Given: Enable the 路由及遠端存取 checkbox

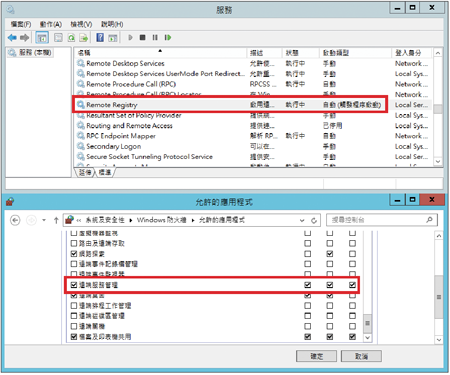Looking at the screenshot, I should [74, 243].
